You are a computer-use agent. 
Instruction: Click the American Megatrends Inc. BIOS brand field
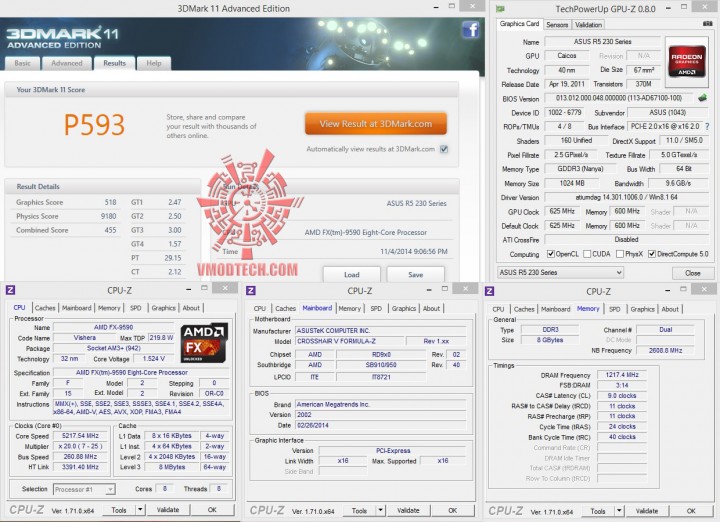(x=380, y=404)
